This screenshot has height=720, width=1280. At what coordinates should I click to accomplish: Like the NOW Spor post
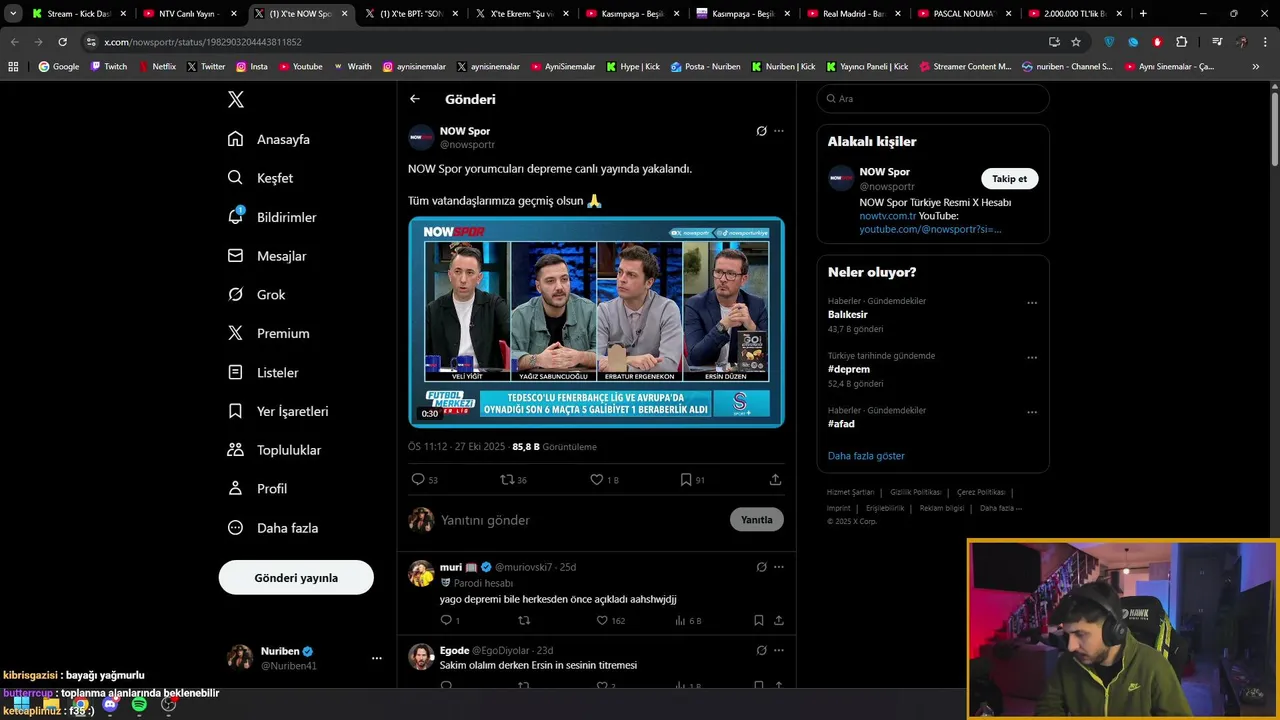[x=596, y=480]
